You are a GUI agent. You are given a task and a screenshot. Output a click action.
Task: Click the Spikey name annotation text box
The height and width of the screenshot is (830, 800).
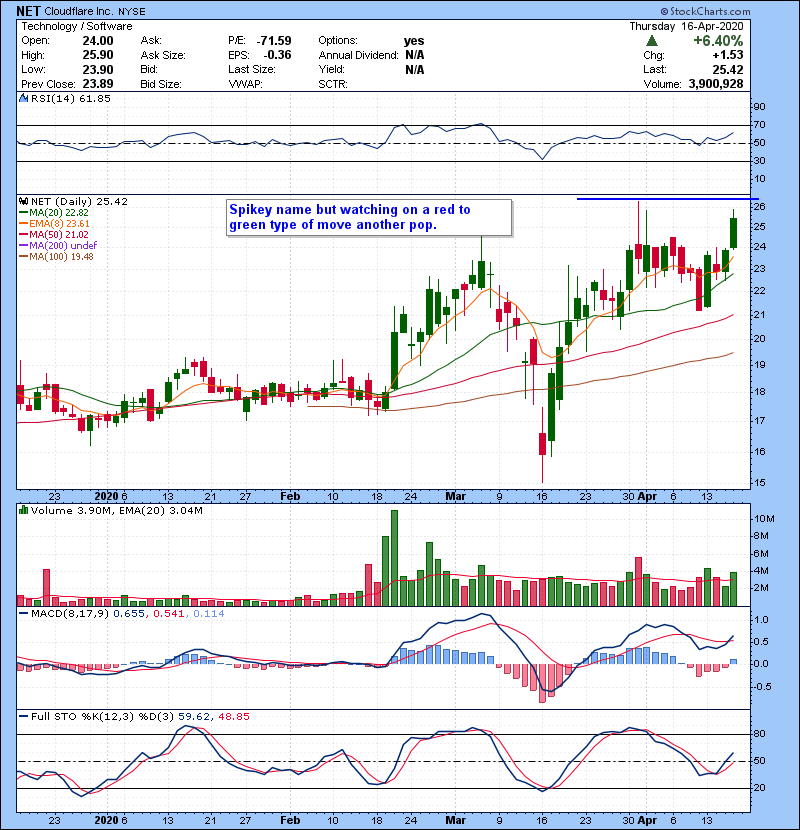click(x=369, y=218)
